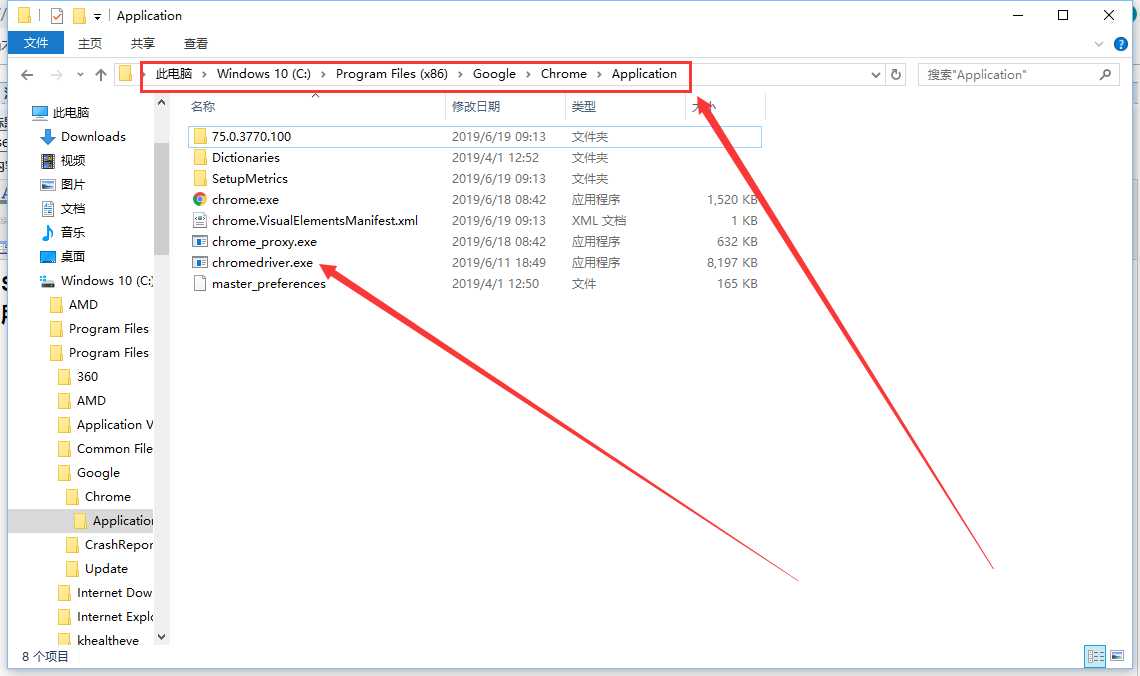Image resolution: width=1140 pixels, height=676 pixels.
Task: Click chromedriver.exe date 2019/6/11 18:49
Action: (x=499, y=262)
